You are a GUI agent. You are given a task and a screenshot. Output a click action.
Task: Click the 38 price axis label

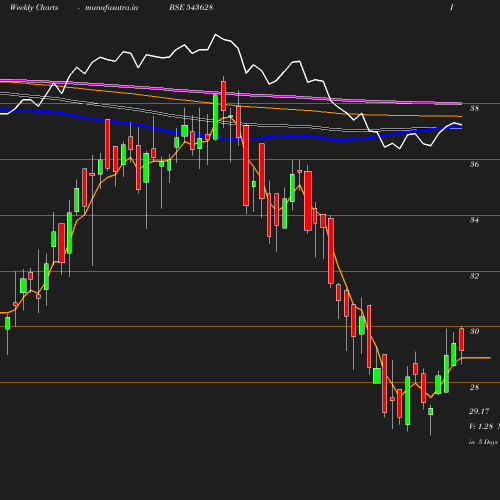[x=474, y=108]
